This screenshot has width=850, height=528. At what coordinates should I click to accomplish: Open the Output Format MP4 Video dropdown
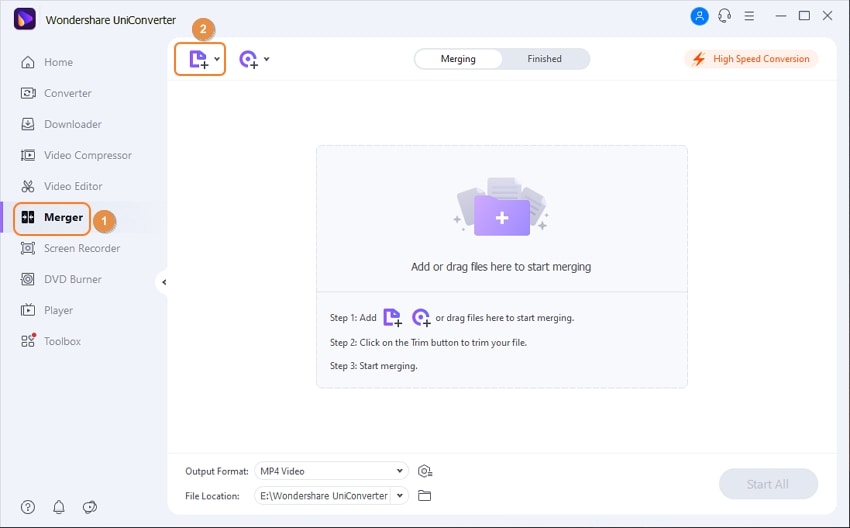point(331,471)
